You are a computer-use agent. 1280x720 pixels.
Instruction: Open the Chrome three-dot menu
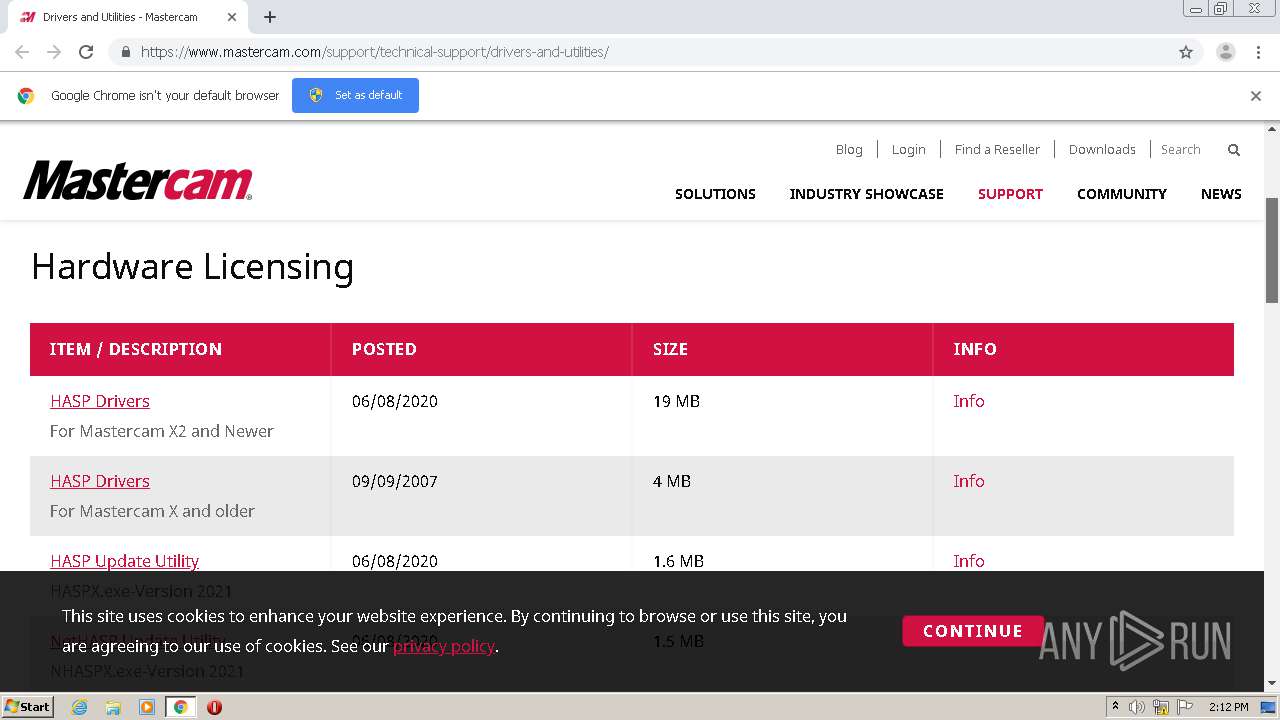1258,52
